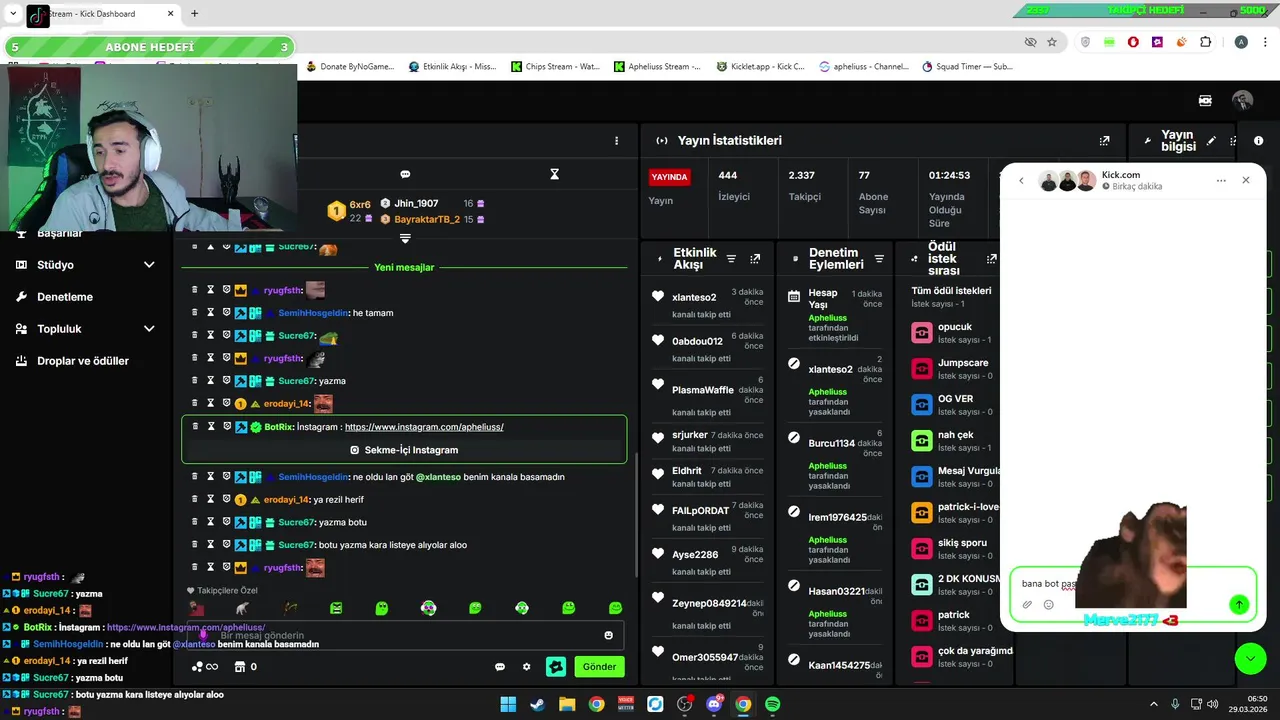Image resolution: width=1280 pixels, height=720 pixels.
Task: Show hidden system tray icons
Action: coord(1153,704)
